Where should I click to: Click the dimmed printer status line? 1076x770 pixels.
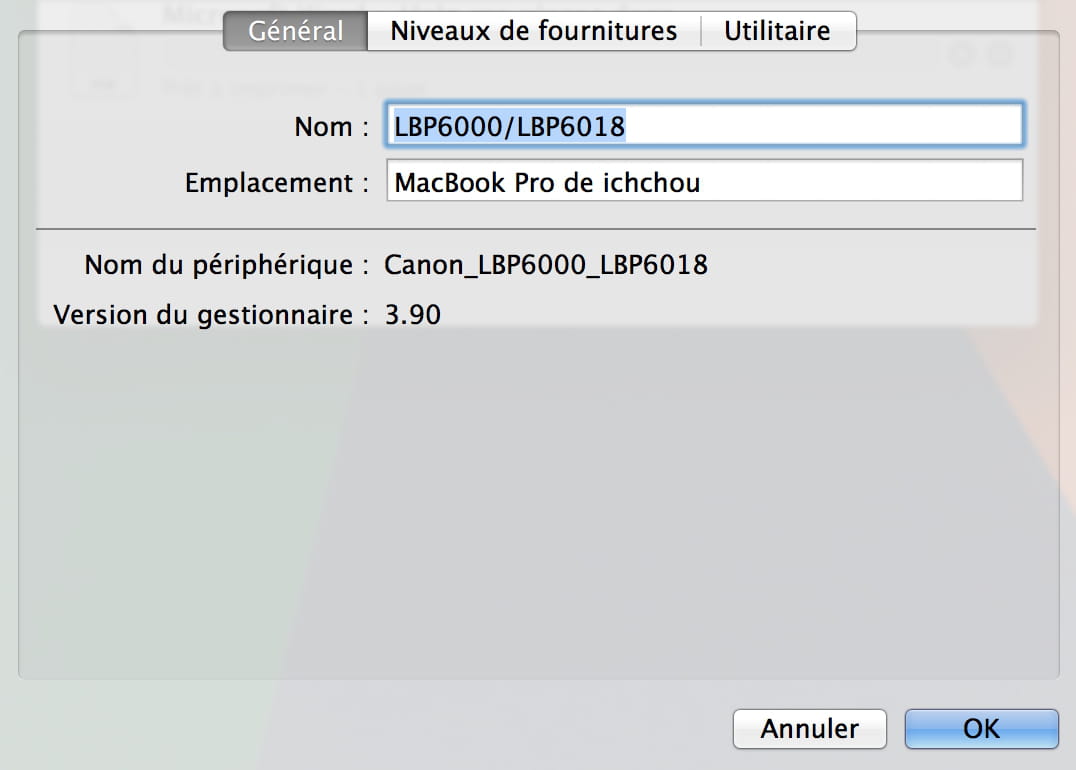pyautogui.click(x=290, y=88)
